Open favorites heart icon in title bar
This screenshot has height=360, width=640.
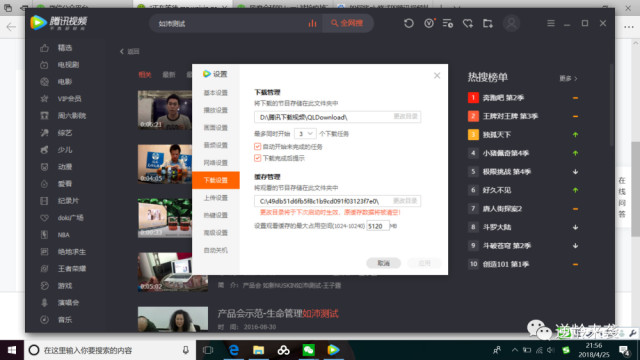(468, 23)
